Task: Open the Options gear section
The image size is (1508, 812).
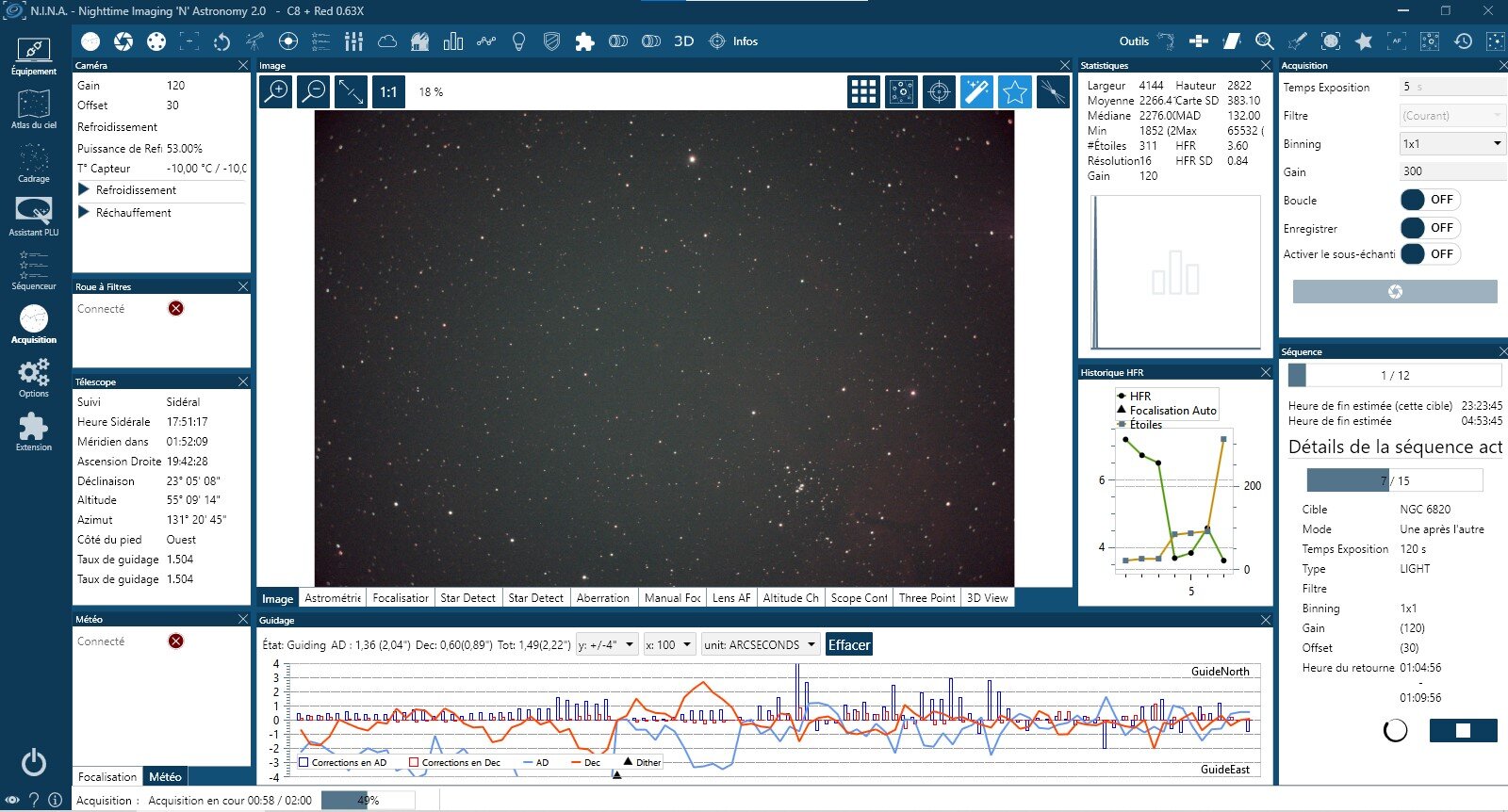Action: (34, 378)
